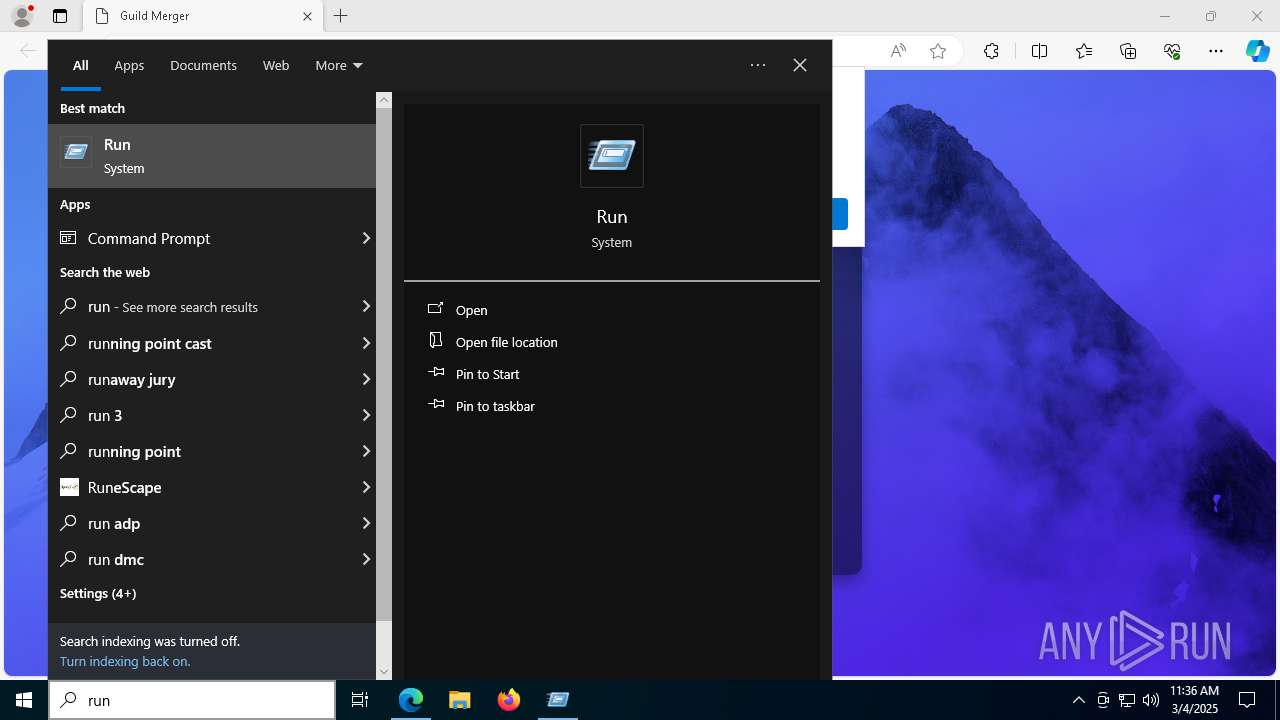This screenshot has width=1280, height=720.
Task: Expand 'running point cast' suggestion arrow
Action: (x=366, y=343)
